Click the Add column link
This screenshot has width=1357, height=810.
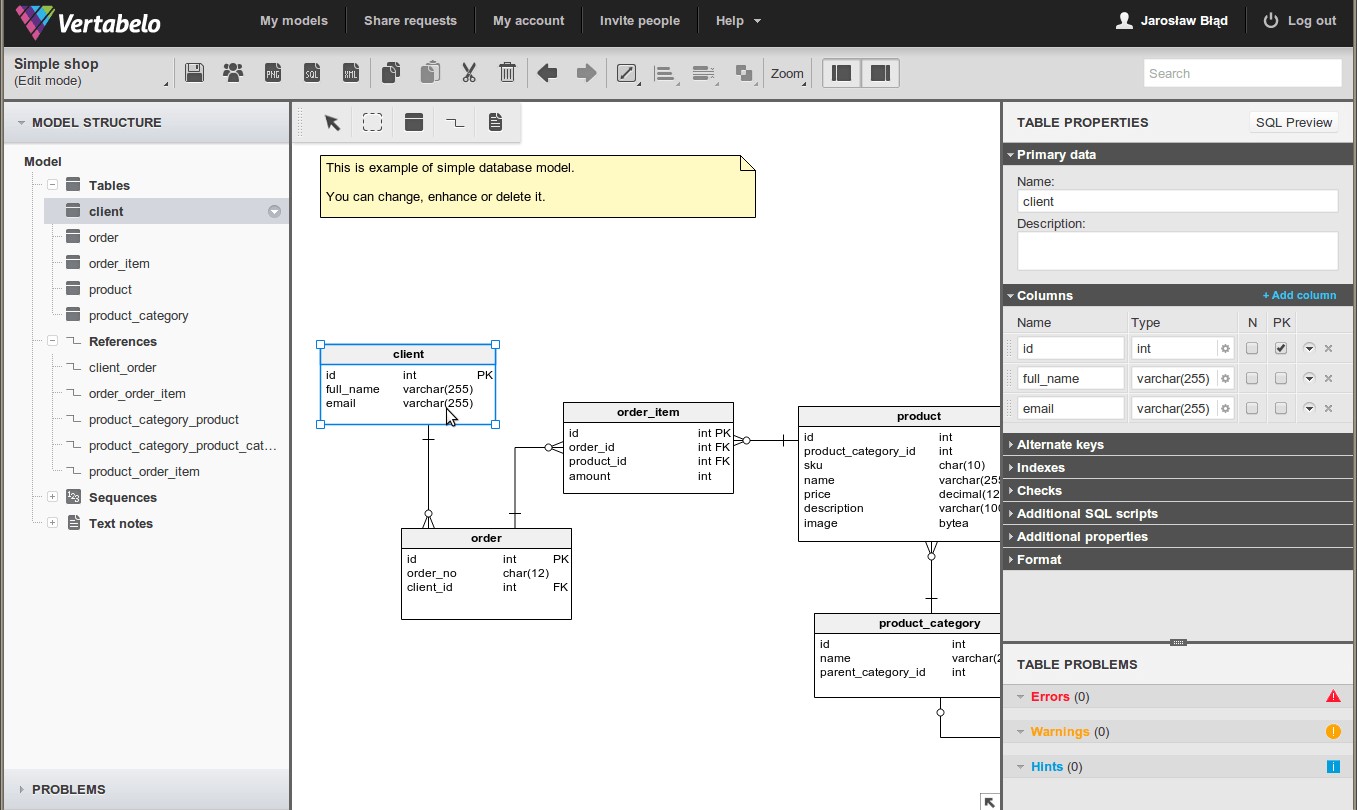[1299, 296]
